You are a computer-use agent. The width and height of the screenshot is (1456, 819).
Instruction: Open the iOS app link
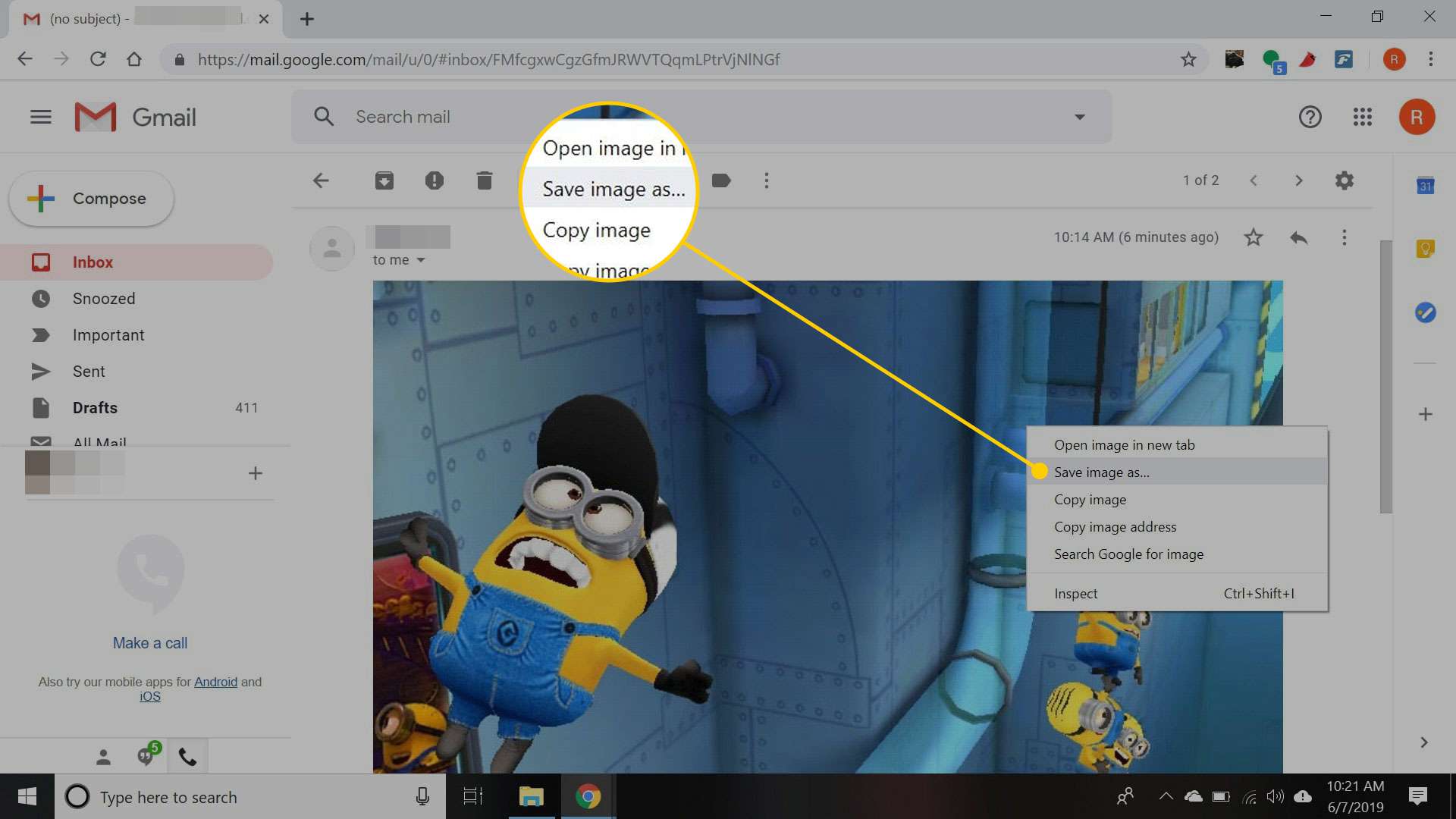tap(150, 696)
